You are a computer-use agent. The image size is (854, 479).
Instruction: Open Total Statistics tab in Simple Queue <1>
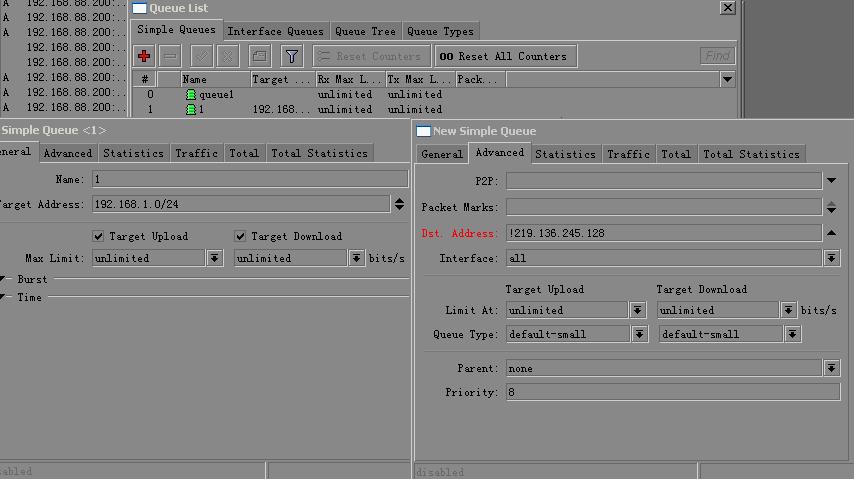tap(320, 154)
